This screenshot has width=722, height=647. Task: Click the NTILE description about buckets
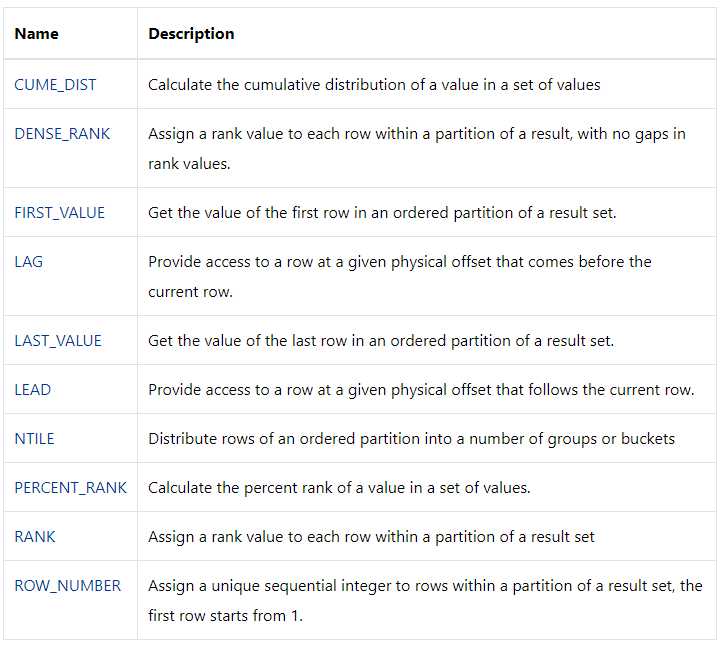412,438
